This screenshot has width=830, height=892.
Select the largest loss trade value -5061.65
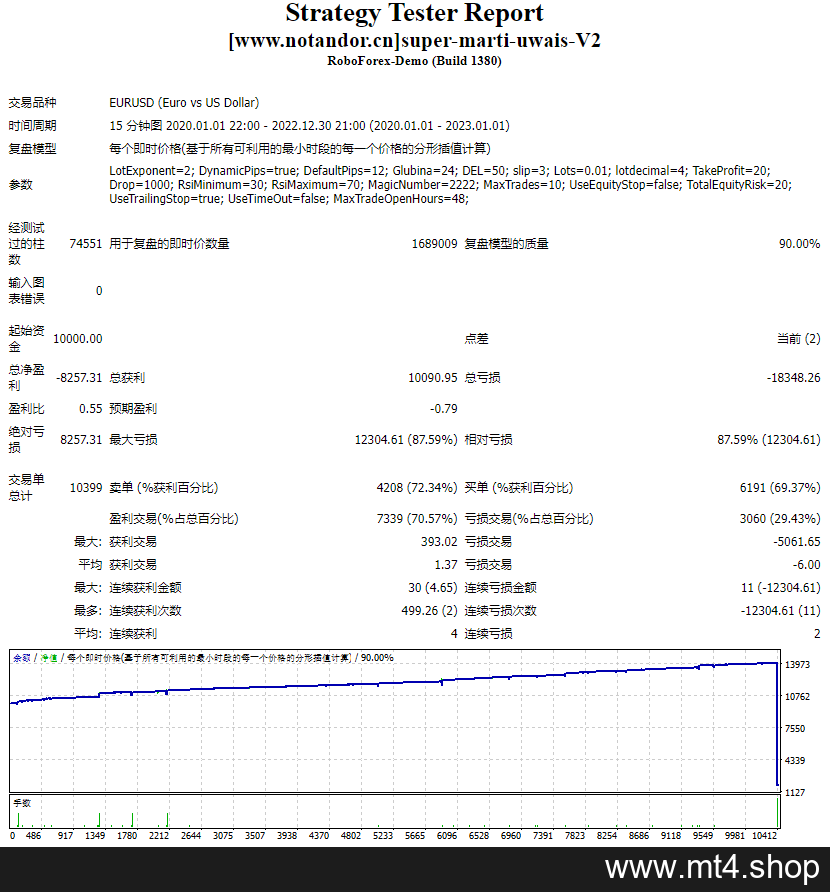[x=797, y=542]
